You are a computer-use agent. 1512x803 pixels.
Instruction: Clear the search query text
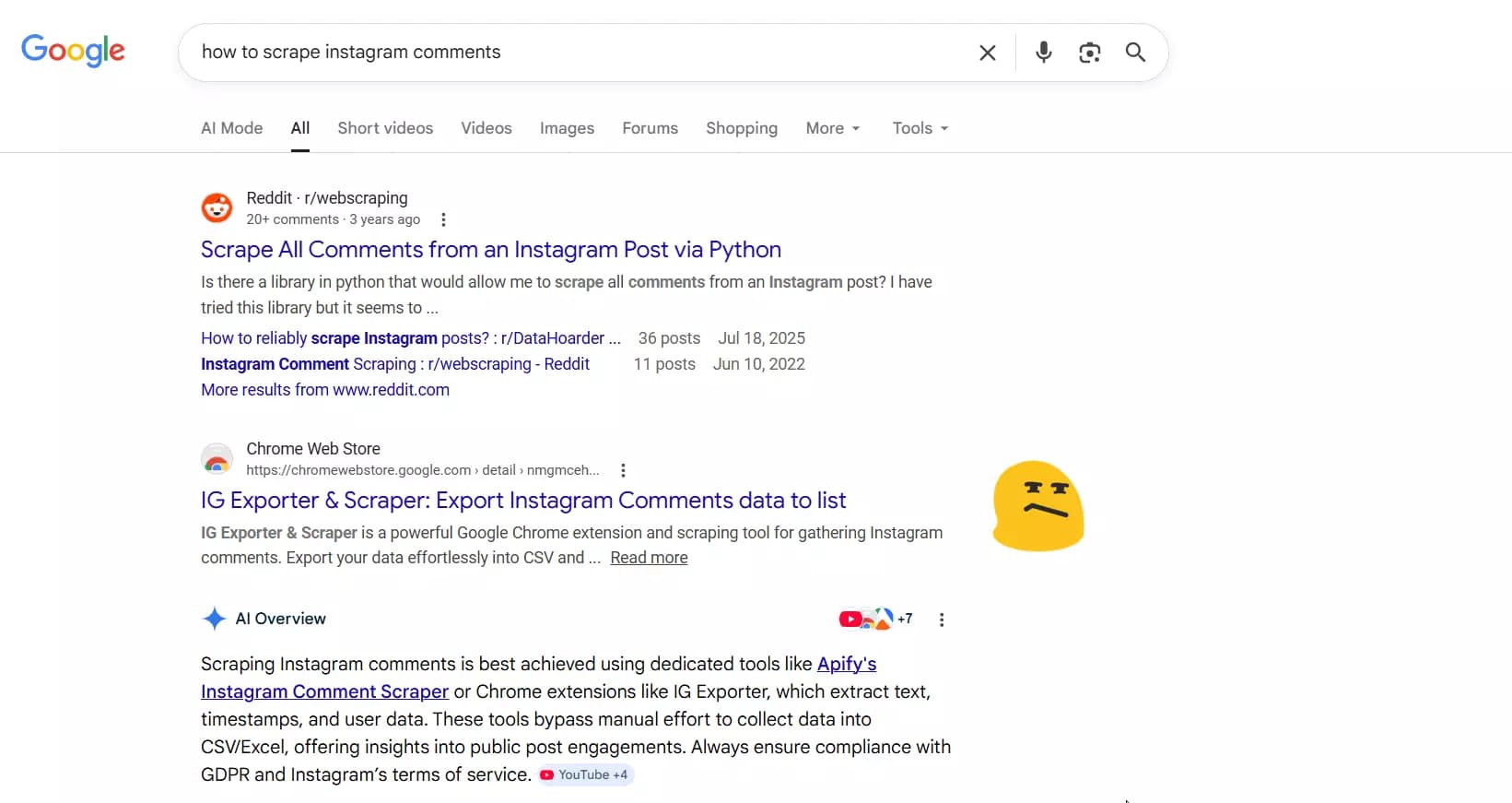987,53
